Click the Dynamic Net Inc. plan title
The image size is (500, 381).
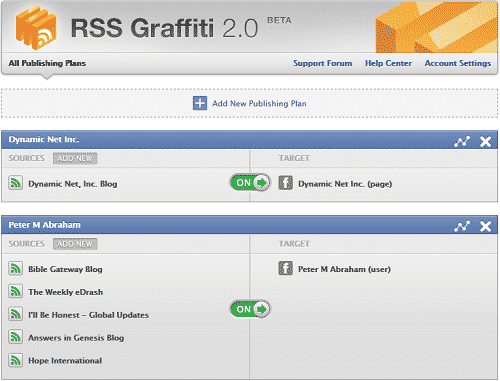[44, 140]
